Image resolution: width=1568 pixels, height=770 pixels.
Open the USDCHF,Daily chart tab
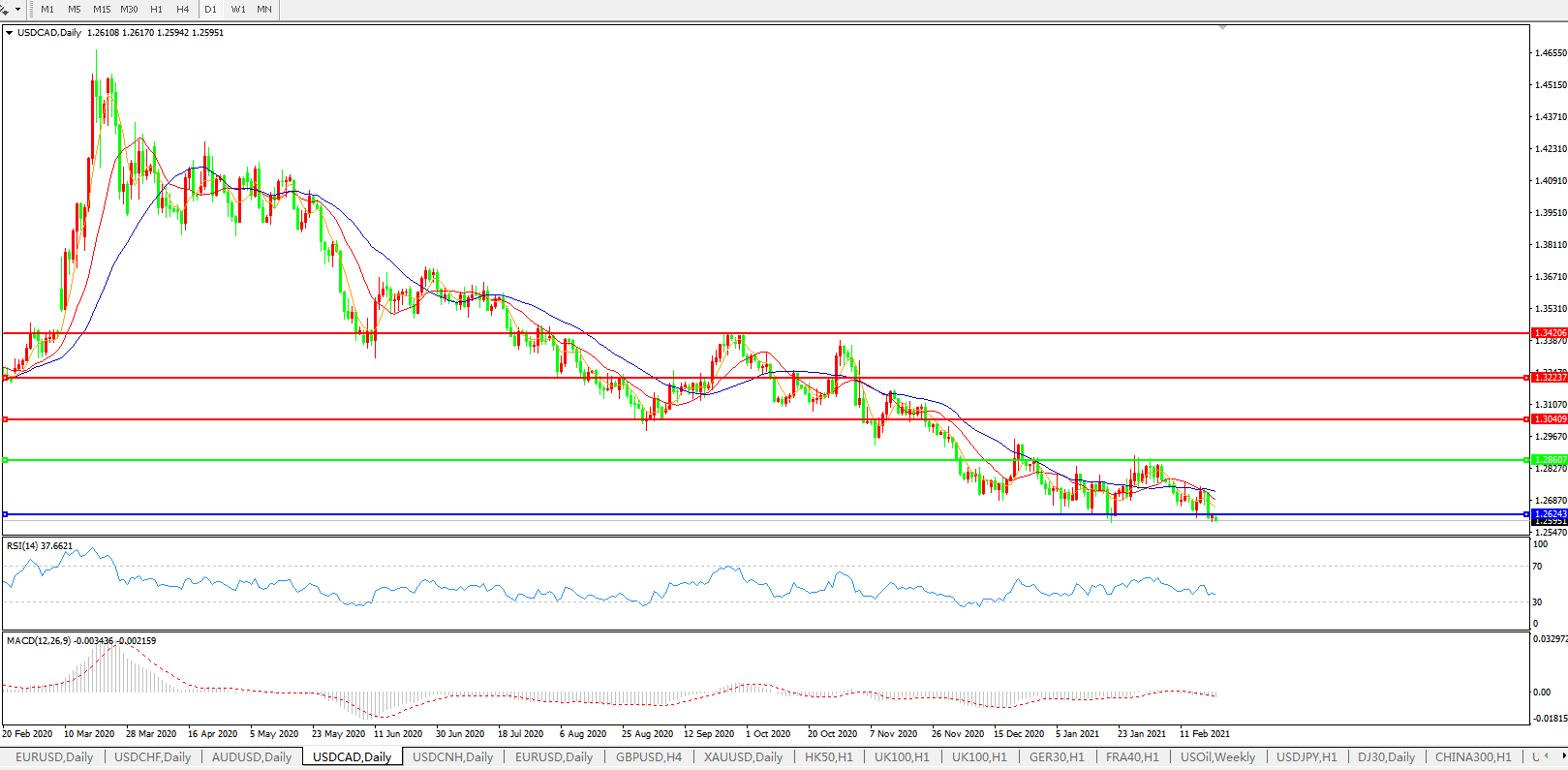pyautogui.click(x=152, y=757)
